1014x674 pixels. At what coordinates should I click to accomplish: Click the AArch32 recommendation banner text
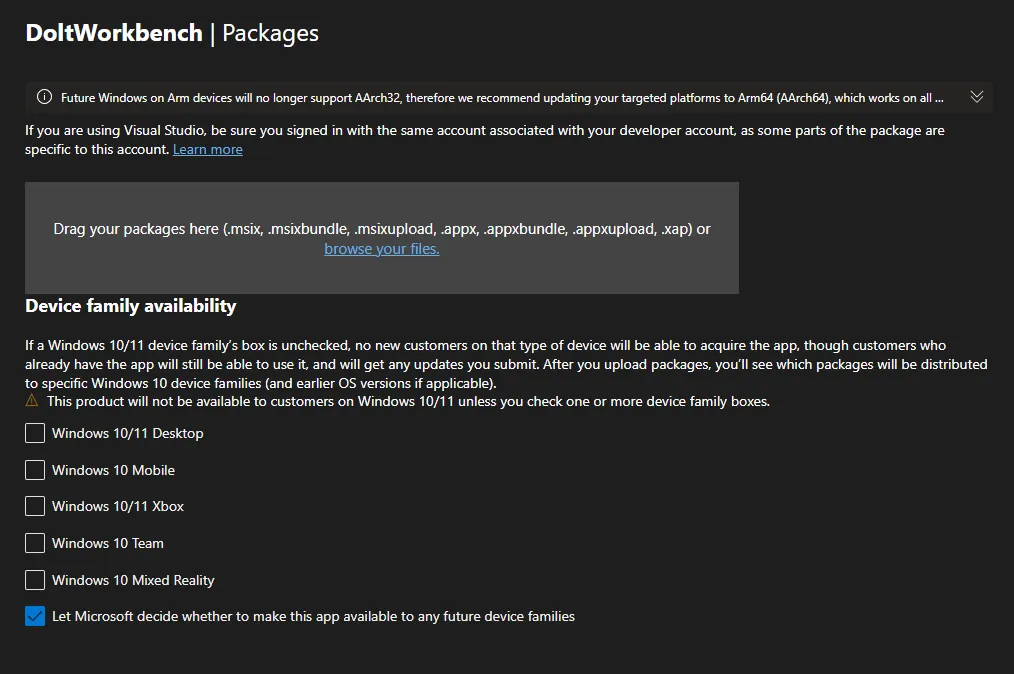(500, 97)
